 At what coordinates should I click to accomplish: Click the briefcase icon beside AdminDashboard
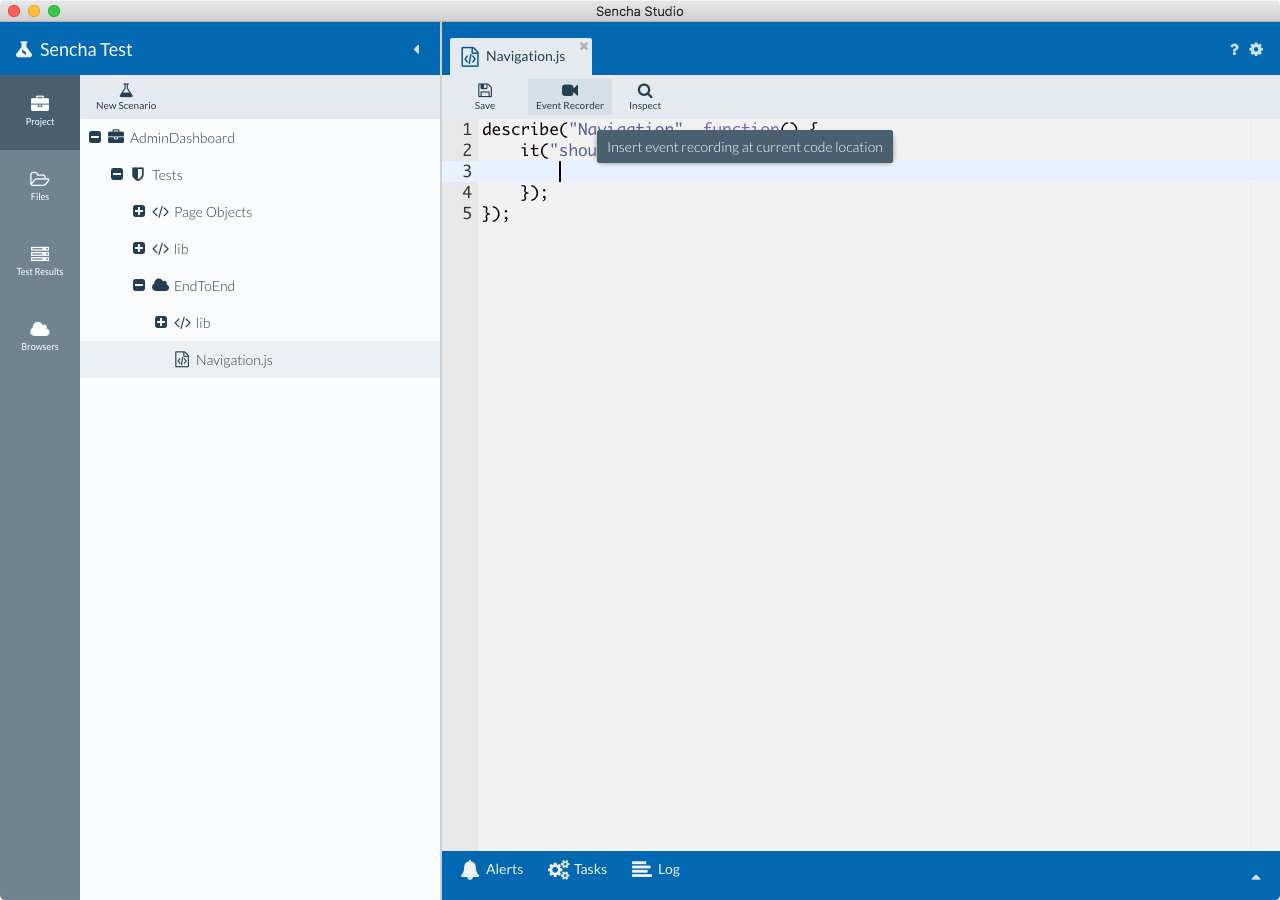(116, 137)
